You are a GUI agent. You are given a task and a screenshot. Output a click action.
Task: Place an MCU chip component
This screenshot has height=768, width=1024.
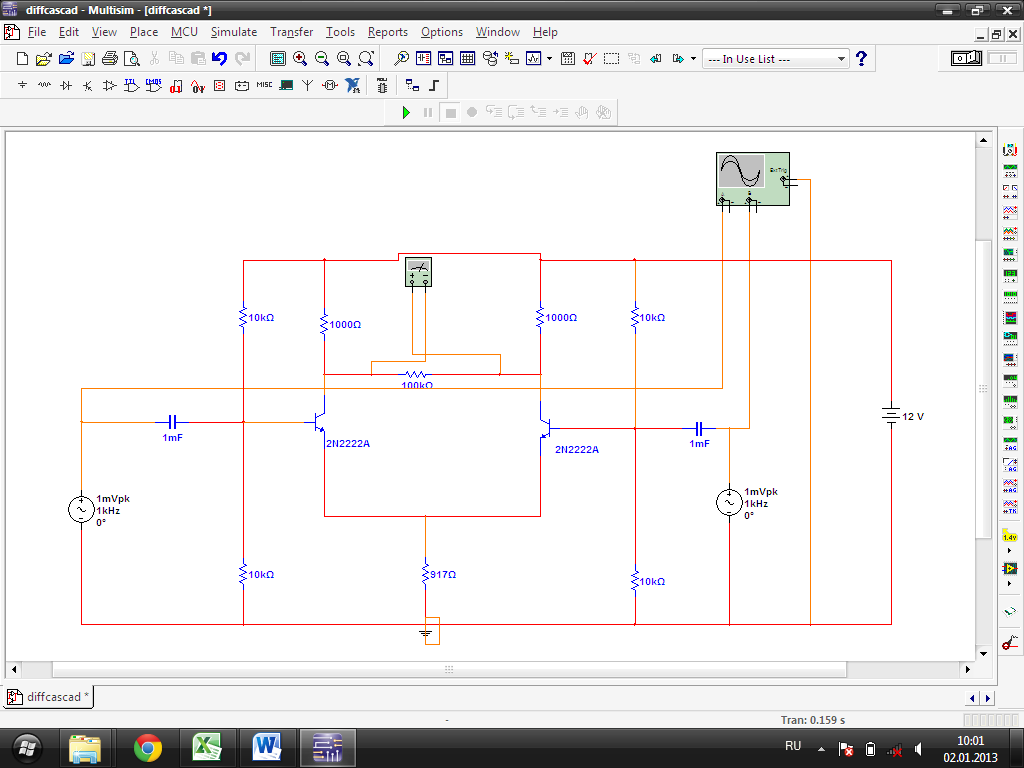click(x=382, y=86)
